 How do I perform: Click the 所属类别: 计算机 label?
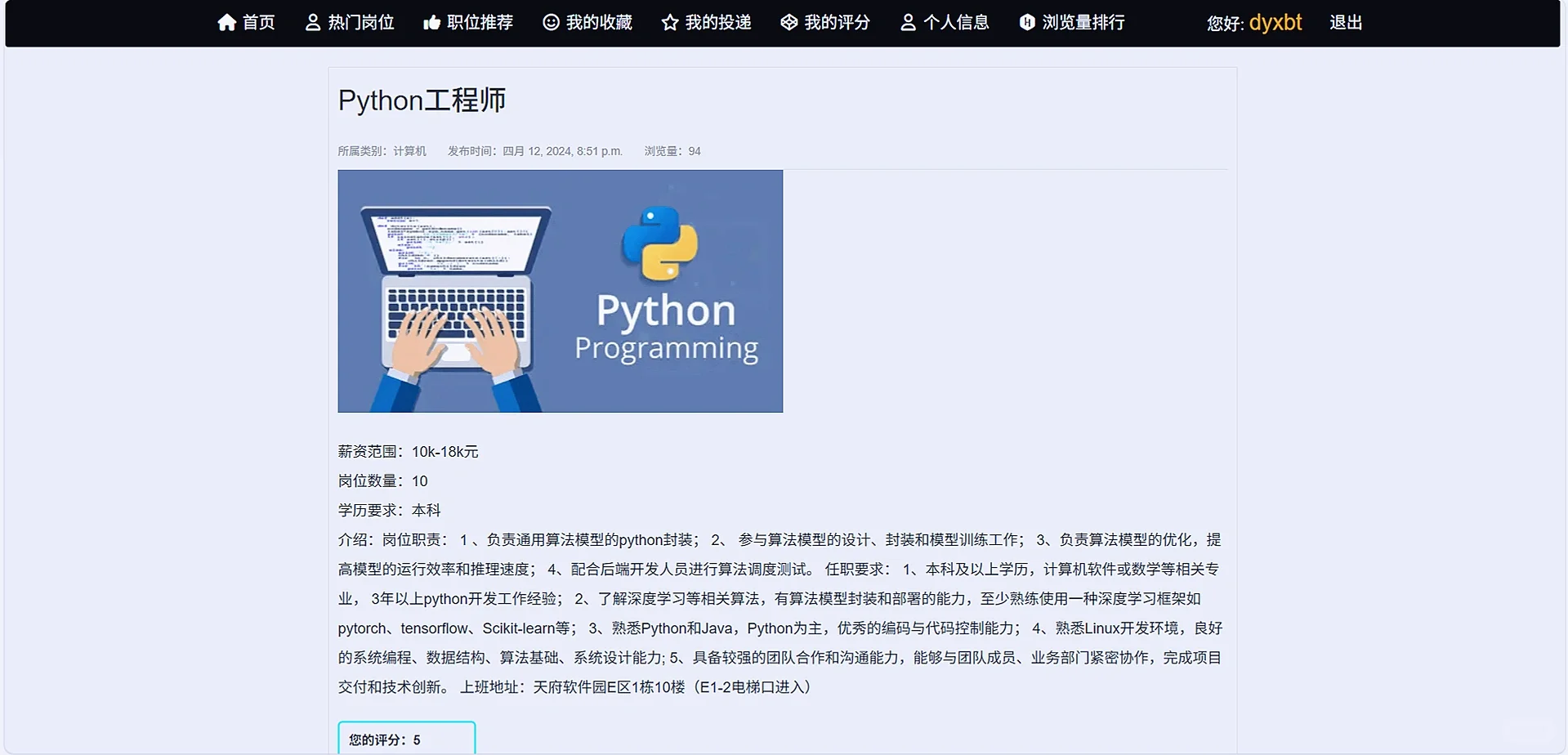point(382,151)
